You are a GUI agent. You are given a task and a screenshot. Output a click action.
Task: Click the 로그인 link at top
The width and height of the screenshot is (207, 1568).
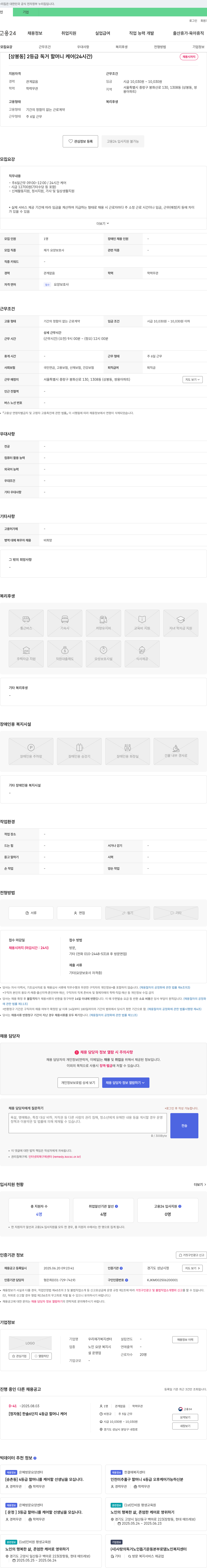[193, 21]
